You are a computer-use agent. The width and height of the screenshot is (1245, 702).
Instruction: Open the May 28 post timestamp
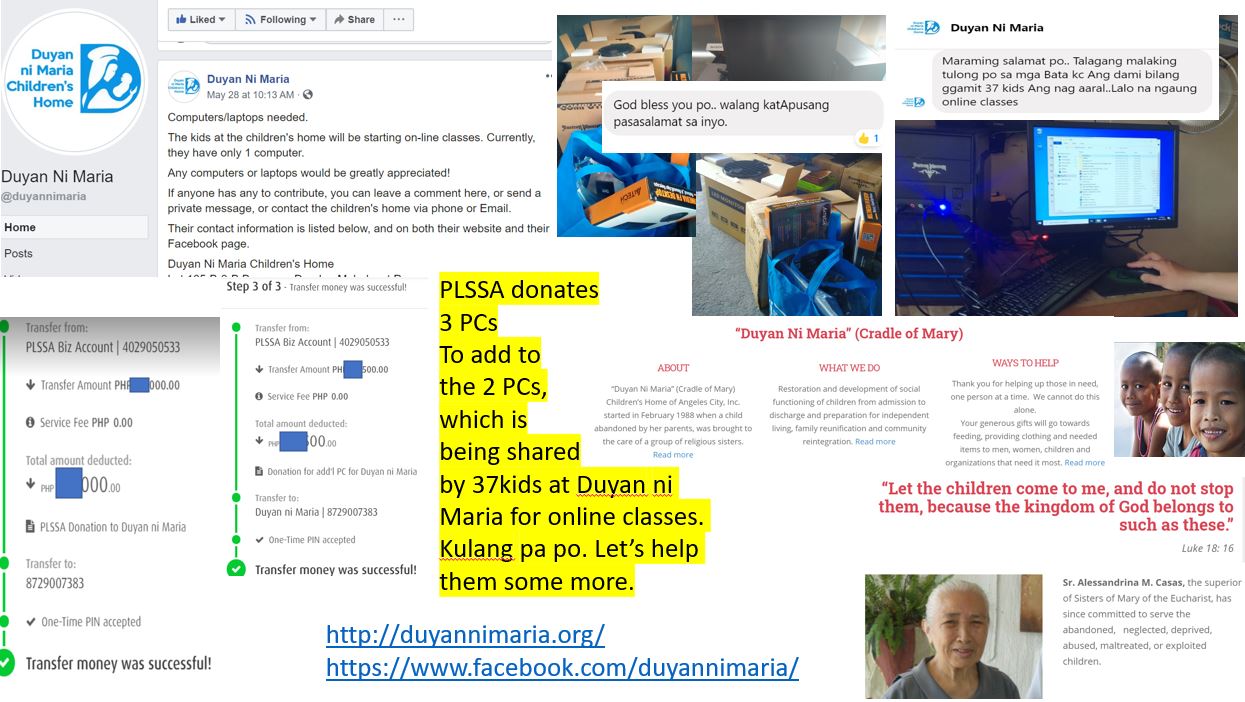pos(250,95)
